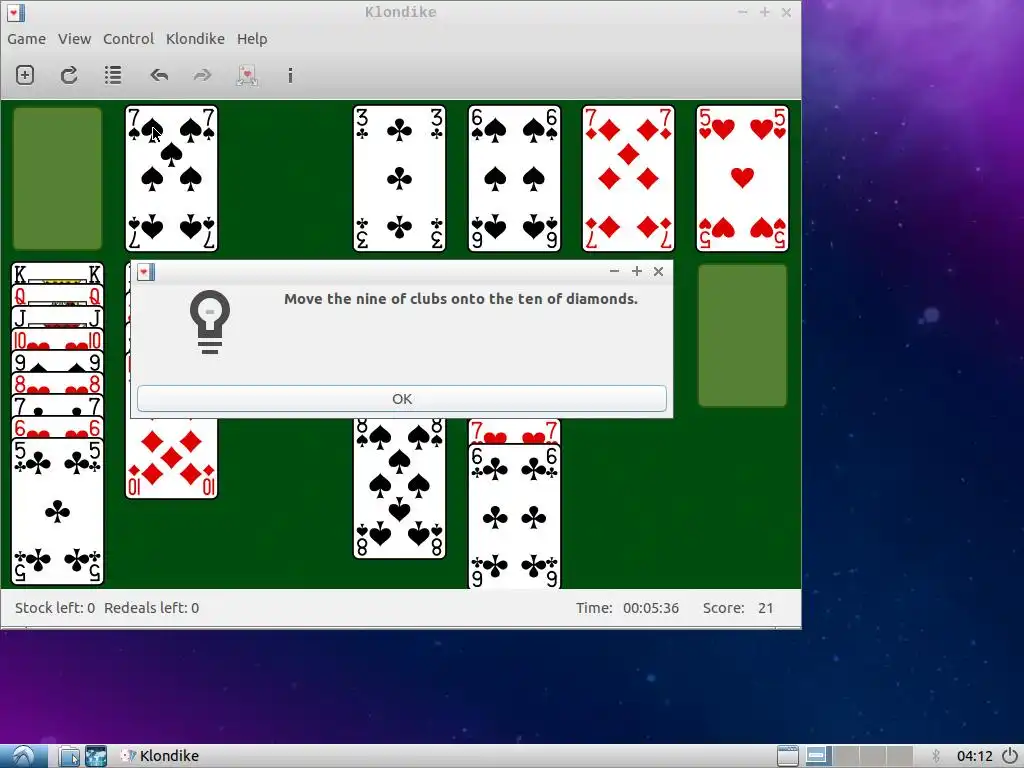Select the five of hearts foundation

743,178
